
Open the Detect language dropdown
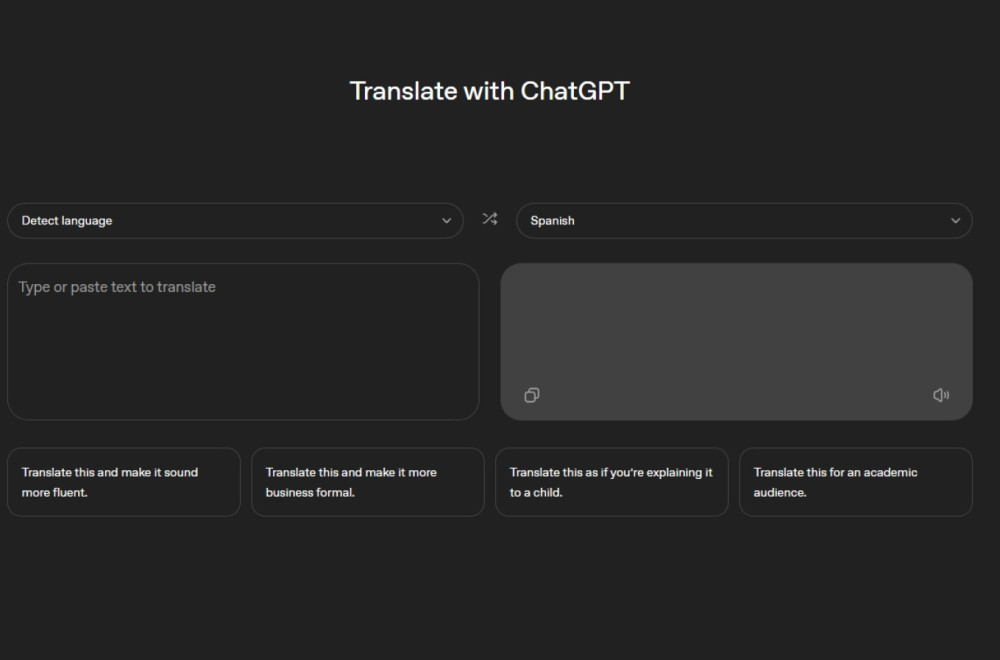235,220
